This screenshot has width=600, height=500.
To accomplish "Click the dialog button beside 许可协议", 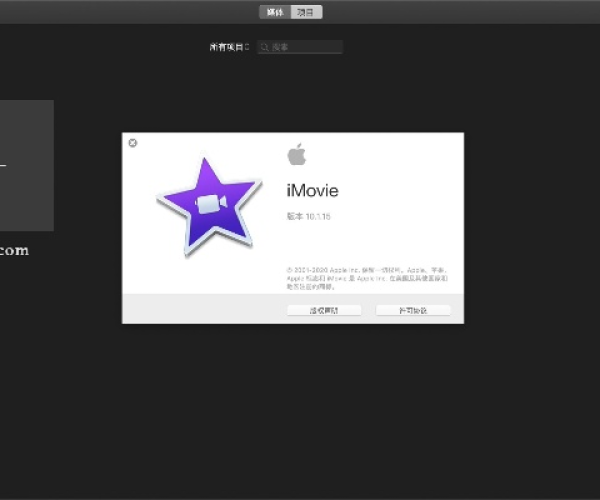I will (x=324, y=310).
